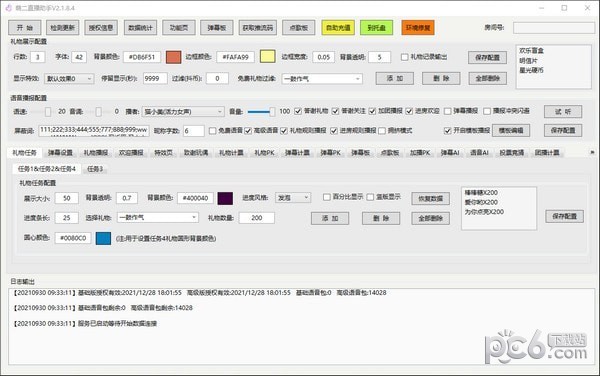Expand the 播者 voice selection dropdown

coord(183,112)
